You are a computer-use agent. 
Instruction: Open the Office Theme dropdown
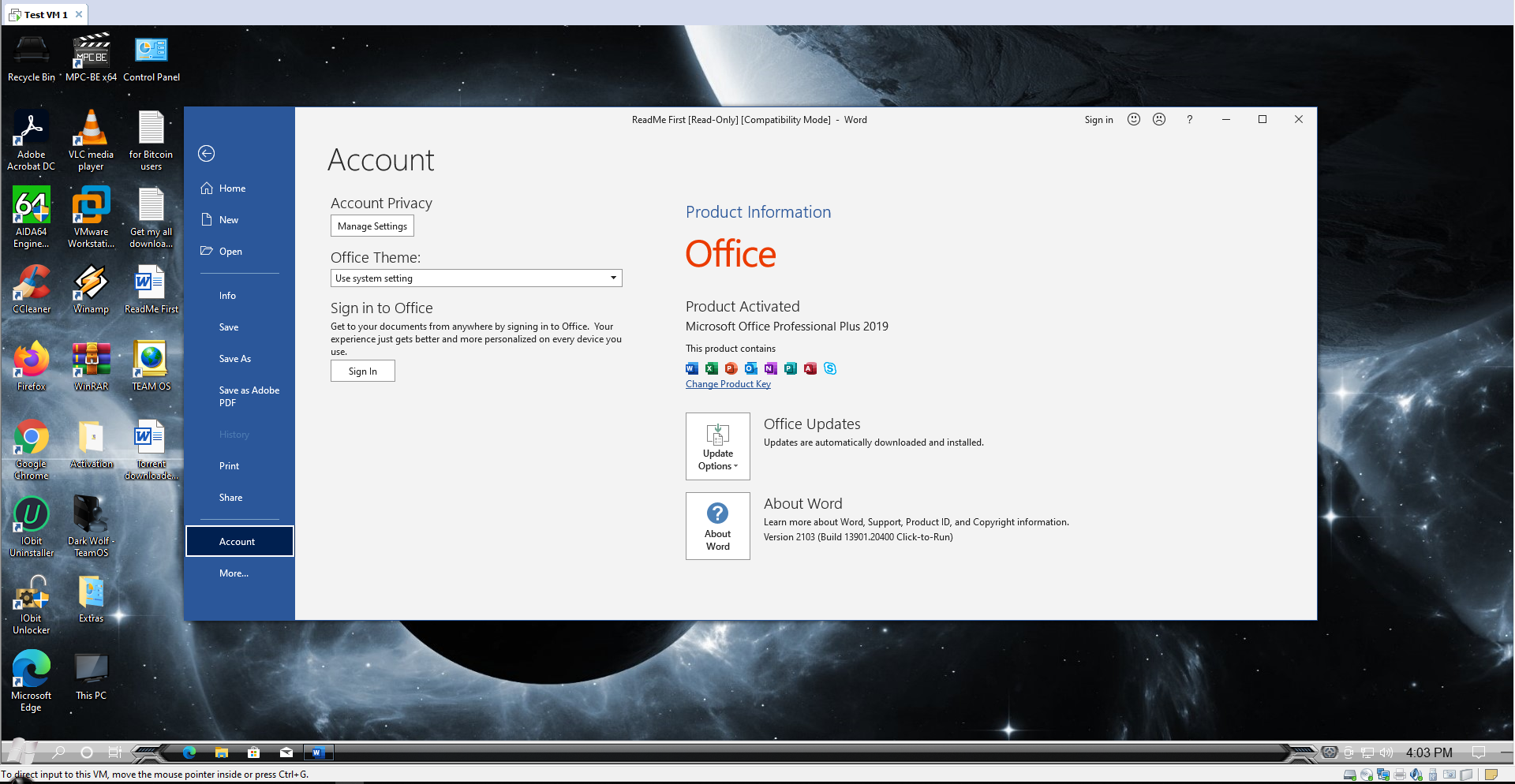pos(477,278)
